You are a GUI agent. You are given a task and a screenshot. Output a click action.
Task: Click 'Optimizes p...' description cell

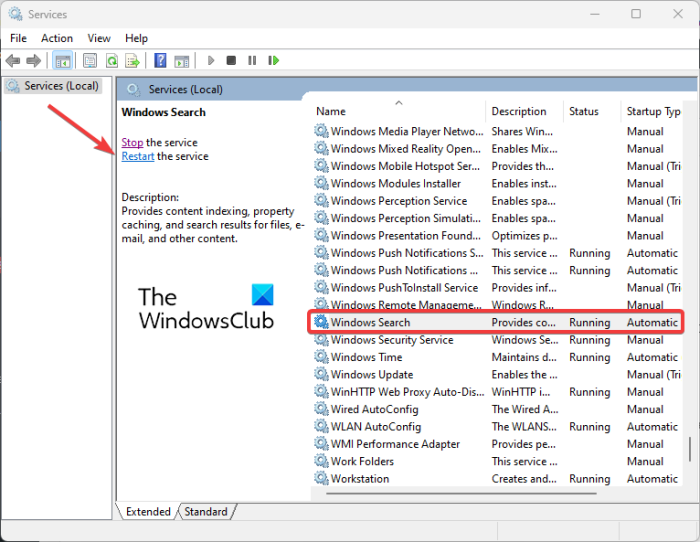(x=524, y=235)
